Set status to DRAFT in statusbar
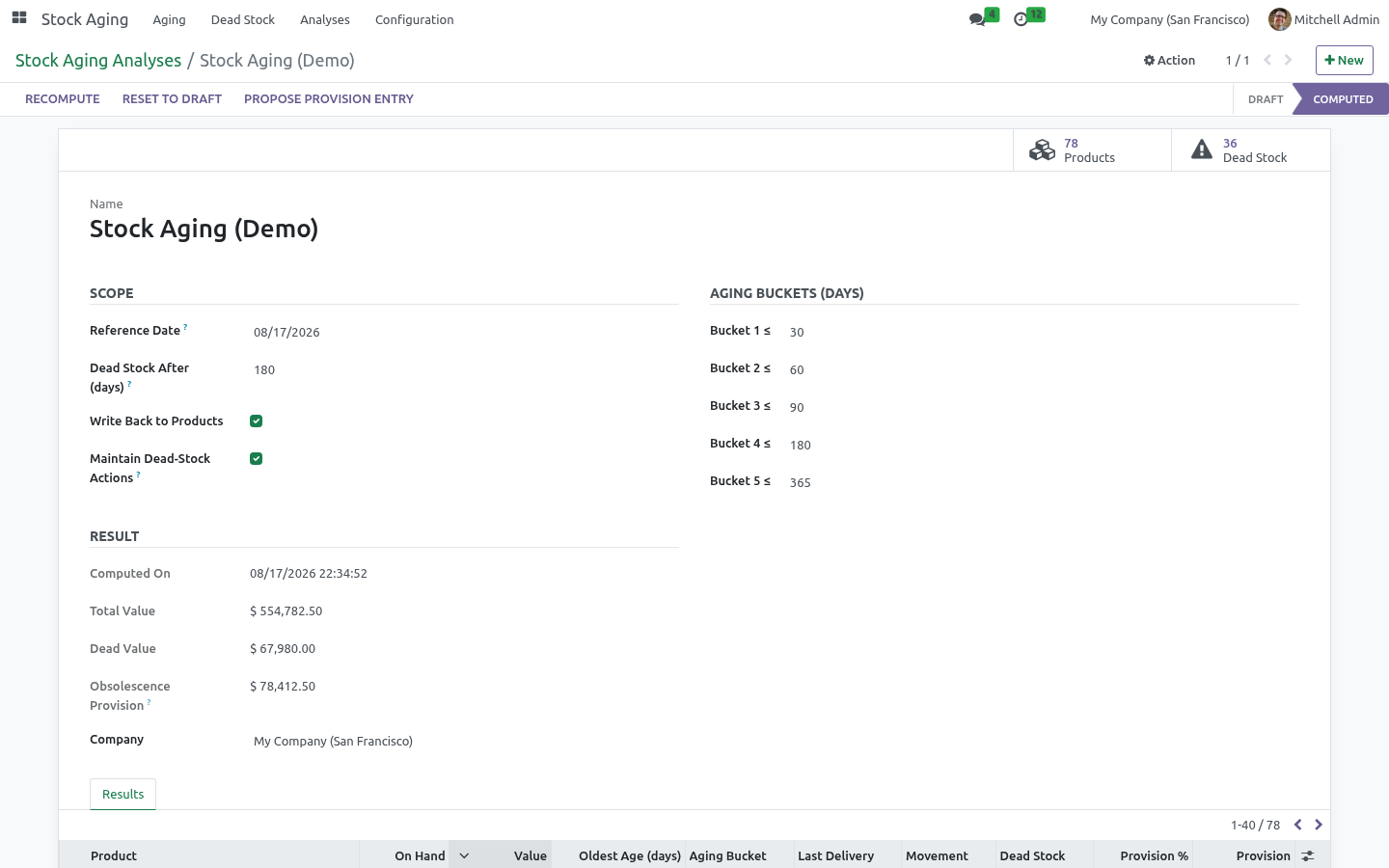 click(x=1265, y=99)
